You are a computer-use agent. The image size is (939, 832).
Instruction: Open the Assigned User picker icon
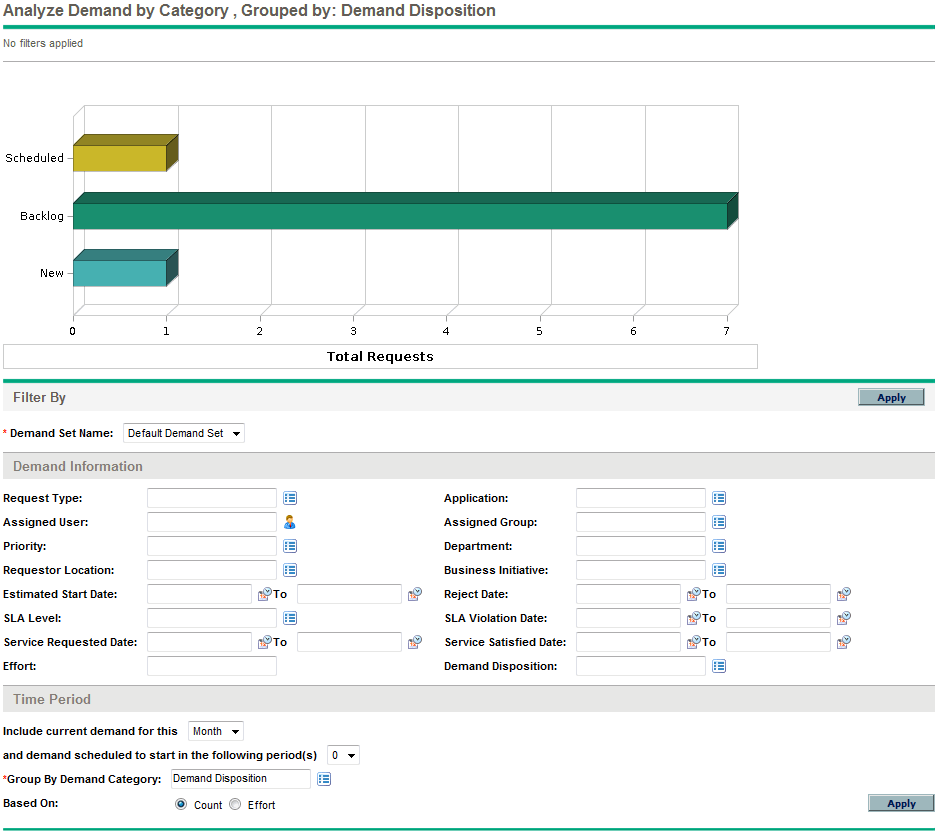click(290, 522)
